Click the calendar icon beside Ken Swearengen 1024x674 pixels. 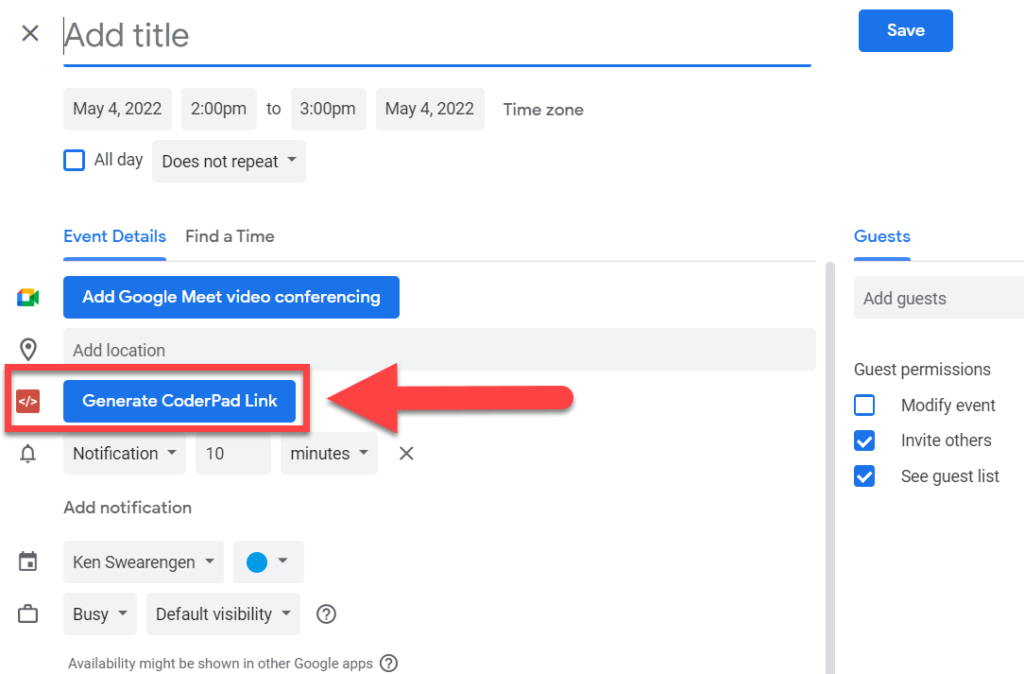[x=28, y=561]
